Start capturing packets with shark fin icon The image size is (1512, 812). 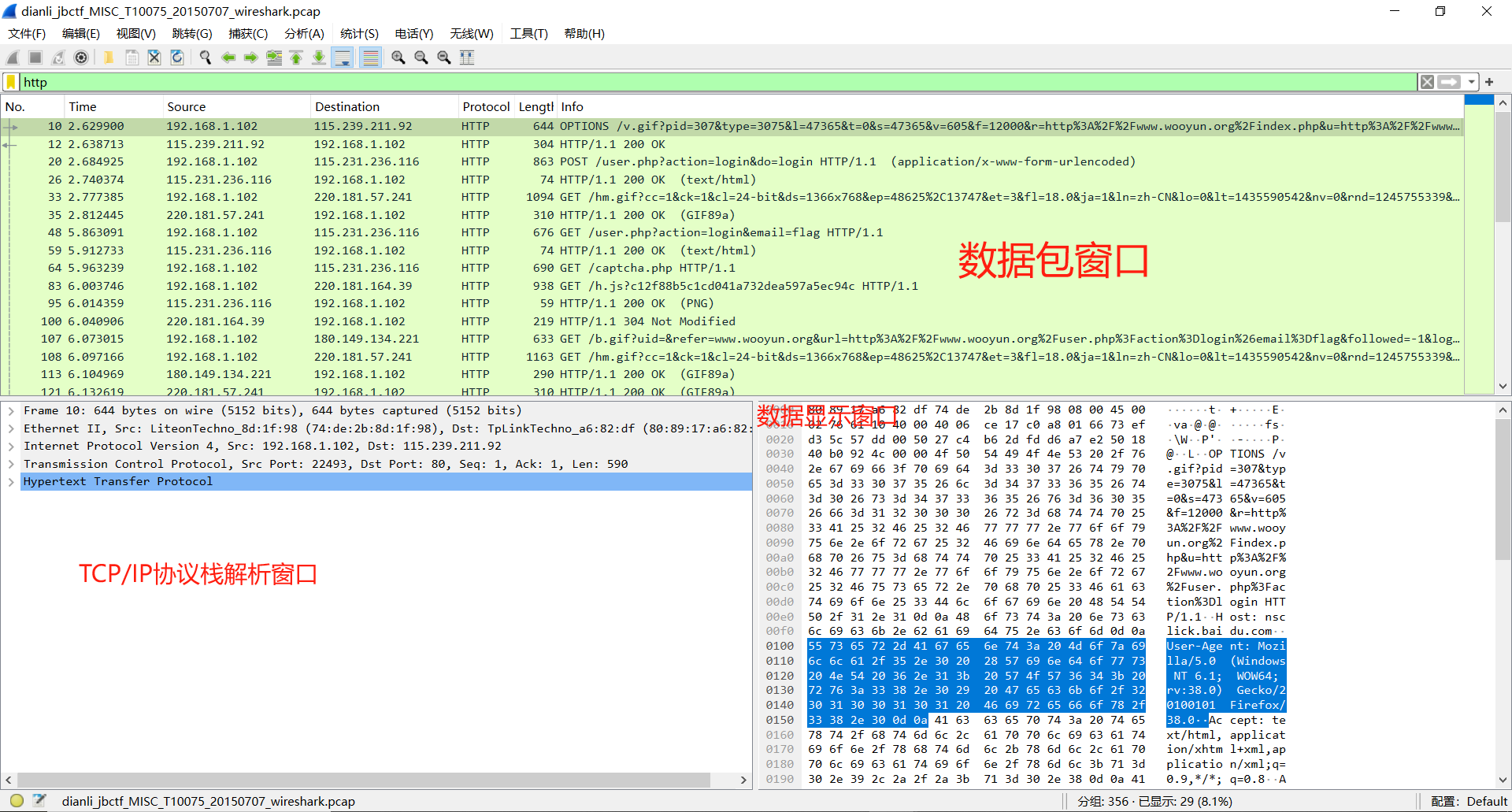point(13,57)
